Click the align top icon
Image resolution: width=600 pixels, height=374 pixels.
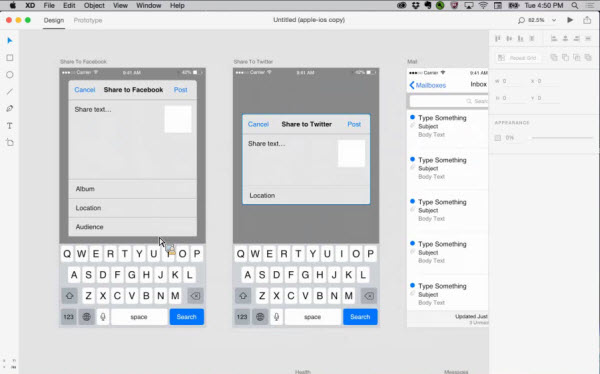click(x=498, y=38)
